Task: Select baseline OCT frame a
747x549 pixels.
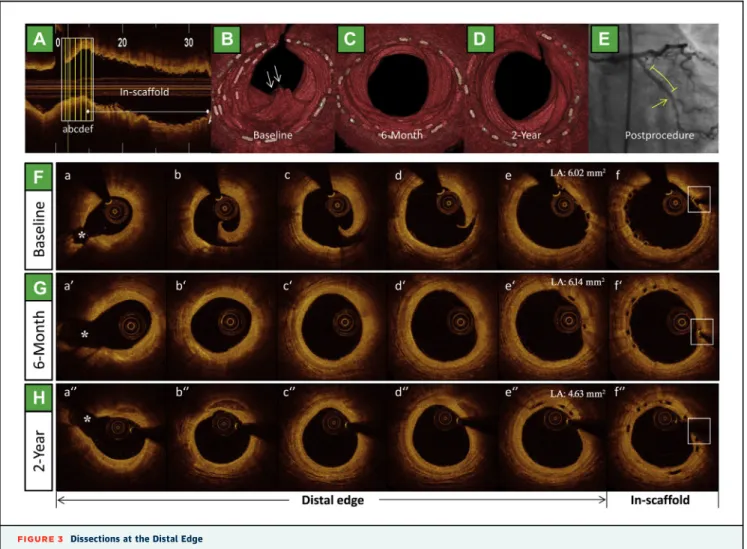Action: pos(111,216)
